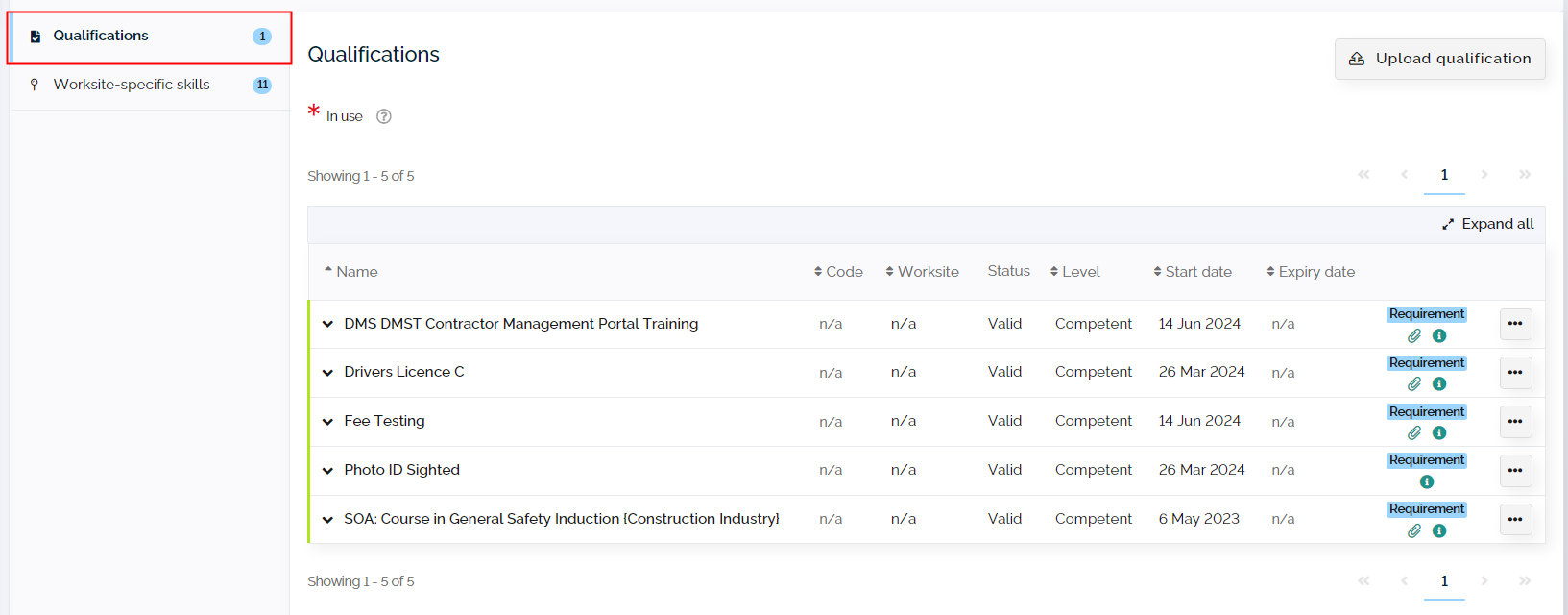Click info icon for SOA Safety Induction row

[1439, 531]
